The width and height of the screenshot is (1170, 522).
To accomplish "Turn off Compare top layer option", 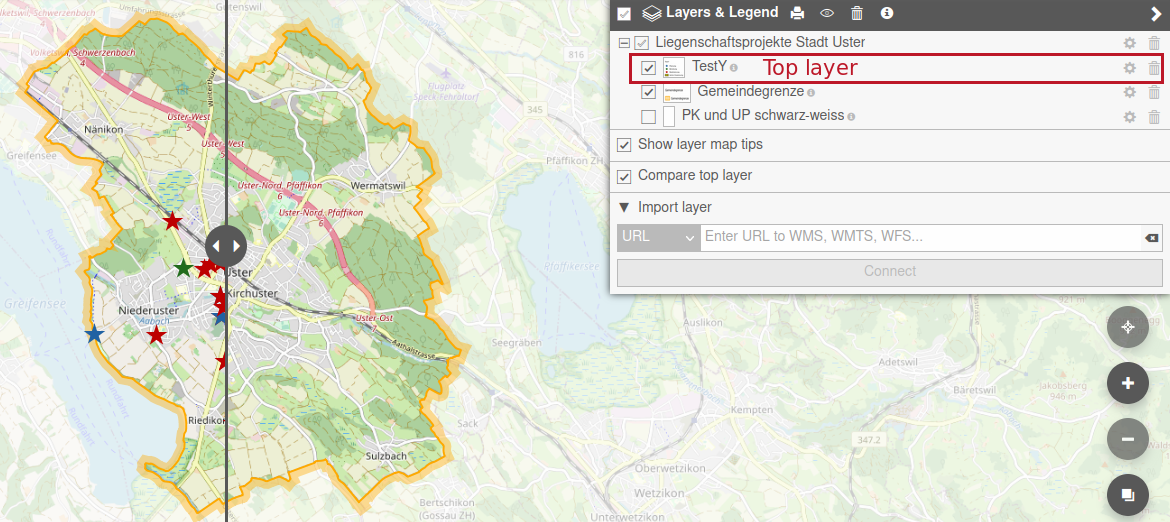I will [x=625, y=177].
